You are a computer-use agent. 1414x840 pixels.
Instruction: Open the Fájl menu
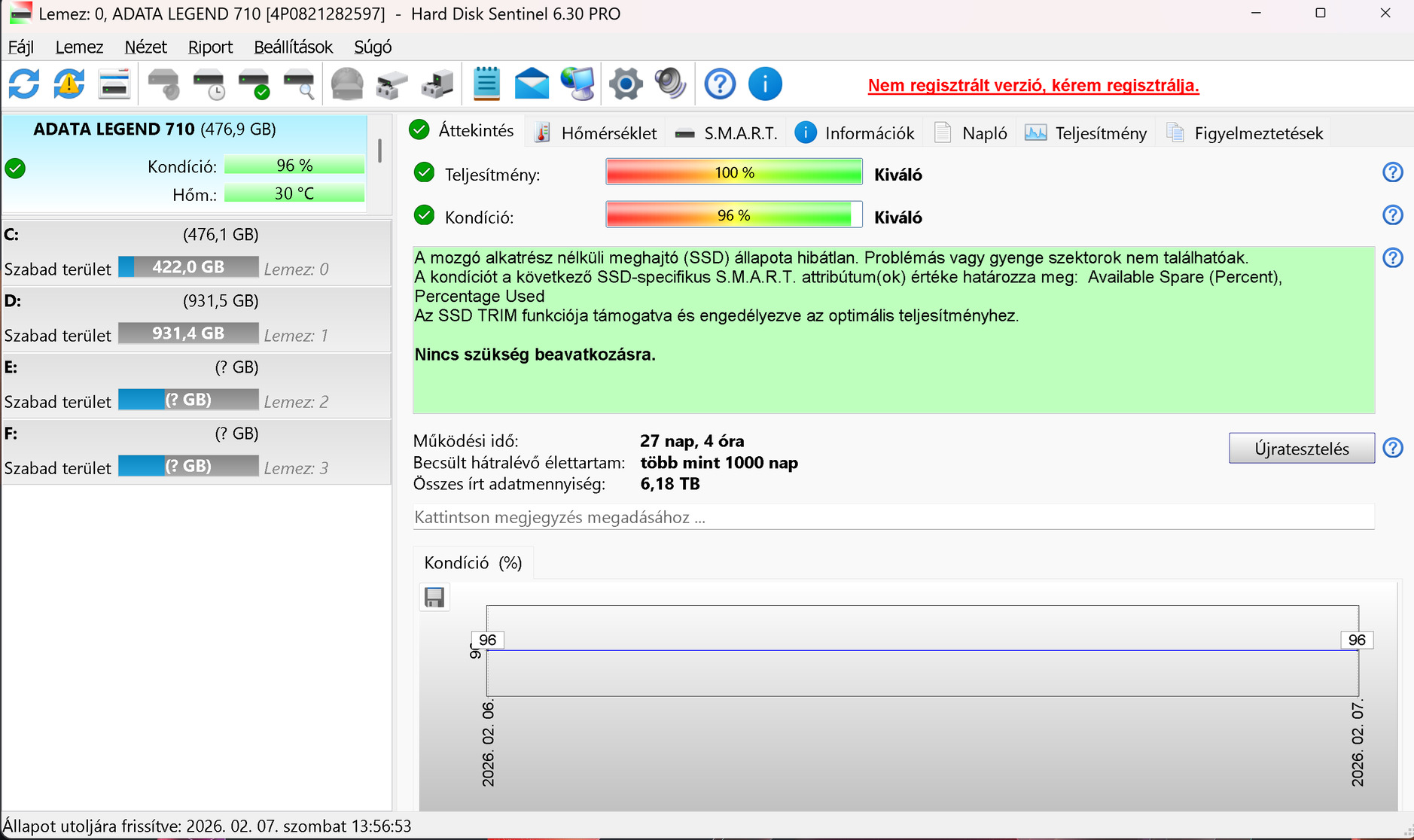[x=21, y=47]
